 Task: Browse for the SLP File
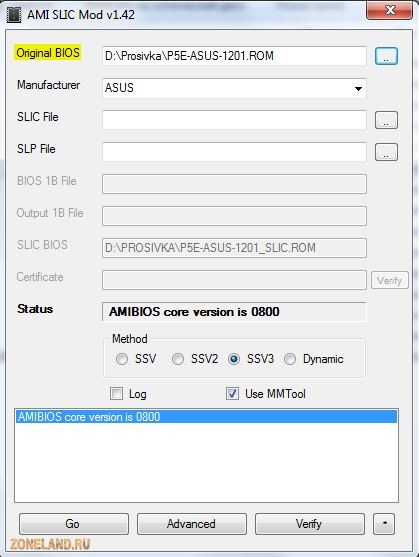pos(386,152)
